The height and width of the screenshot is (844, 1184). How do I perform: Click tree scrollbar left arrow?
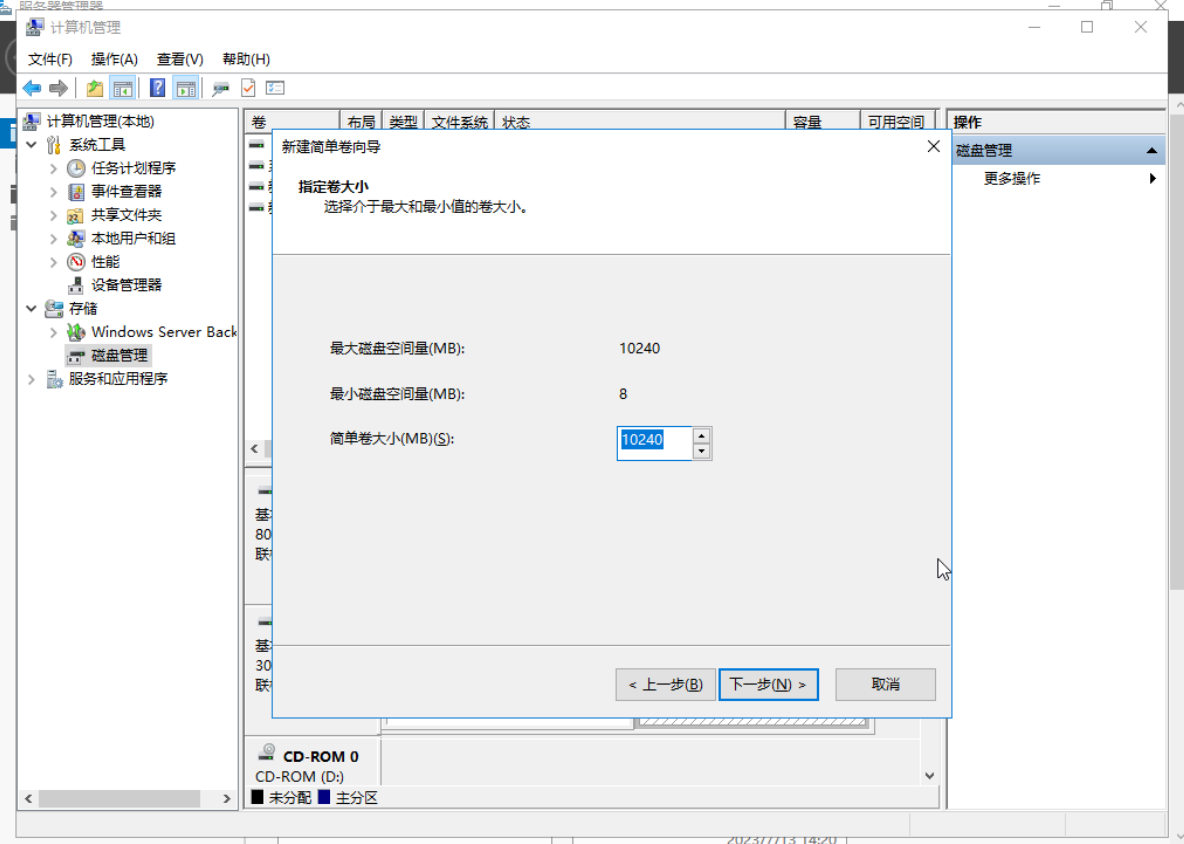(28, 798)
